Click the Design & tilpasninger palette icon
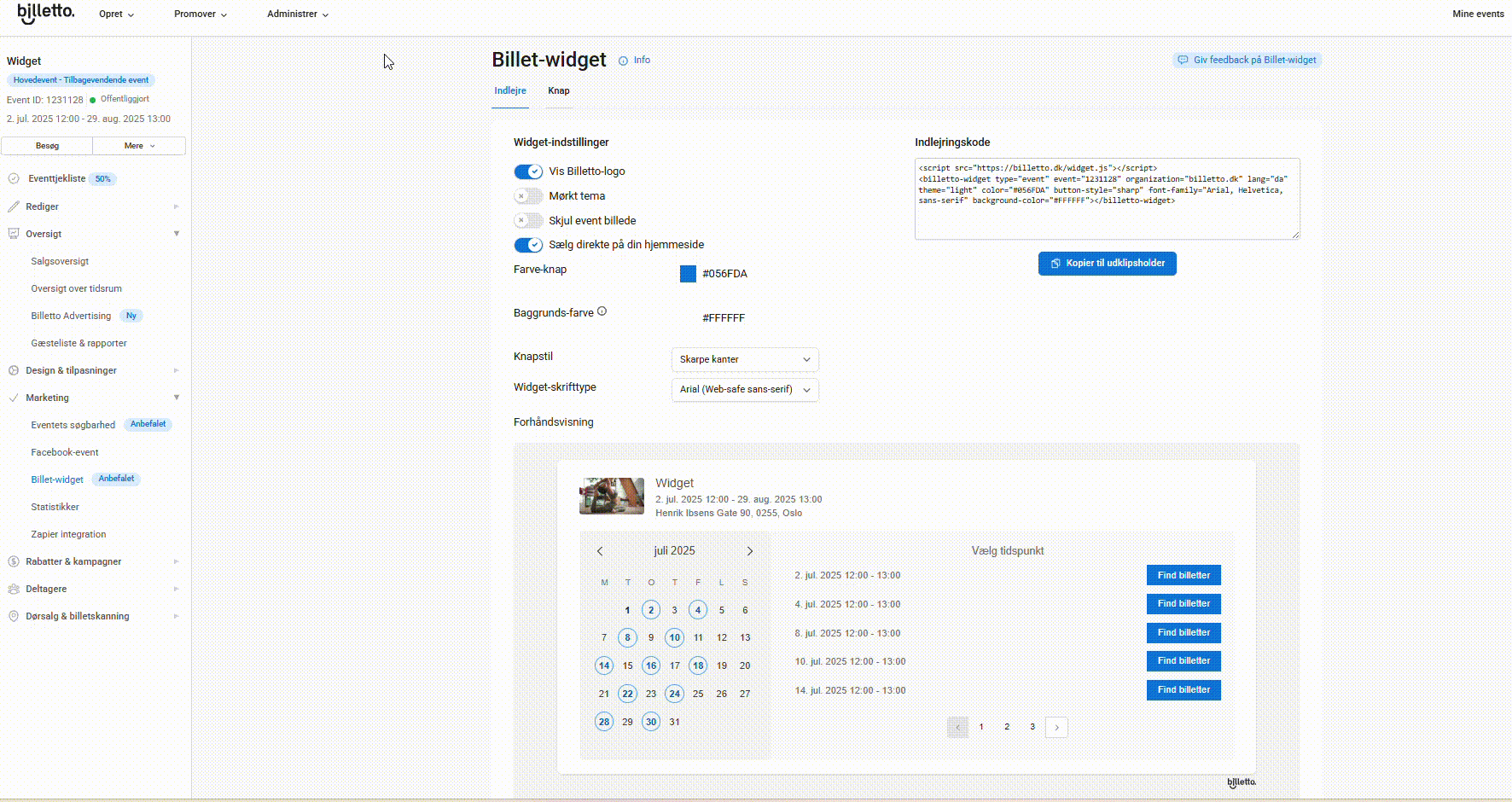The width and height of the screenshot is (1512, 802). point(14,370)
